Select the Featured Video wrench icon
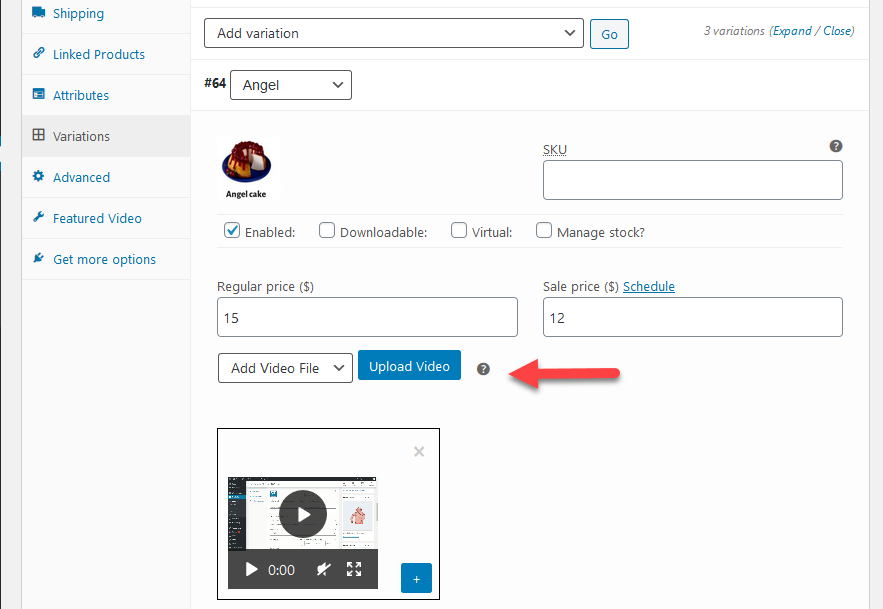The height and width of the screenshot is (609, 883). tap(37, 218)
